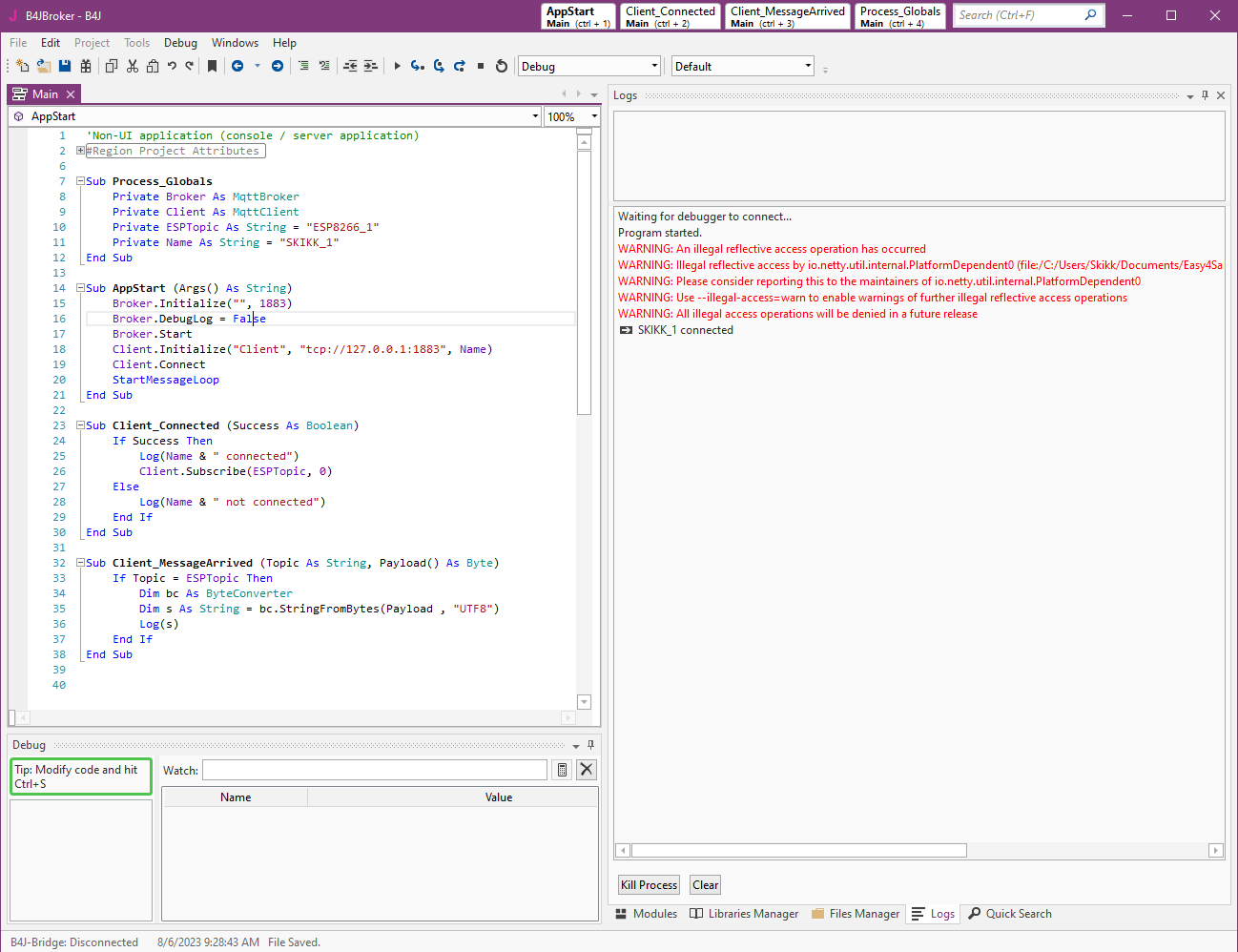Click the Restart circular arrow icon

502,66
